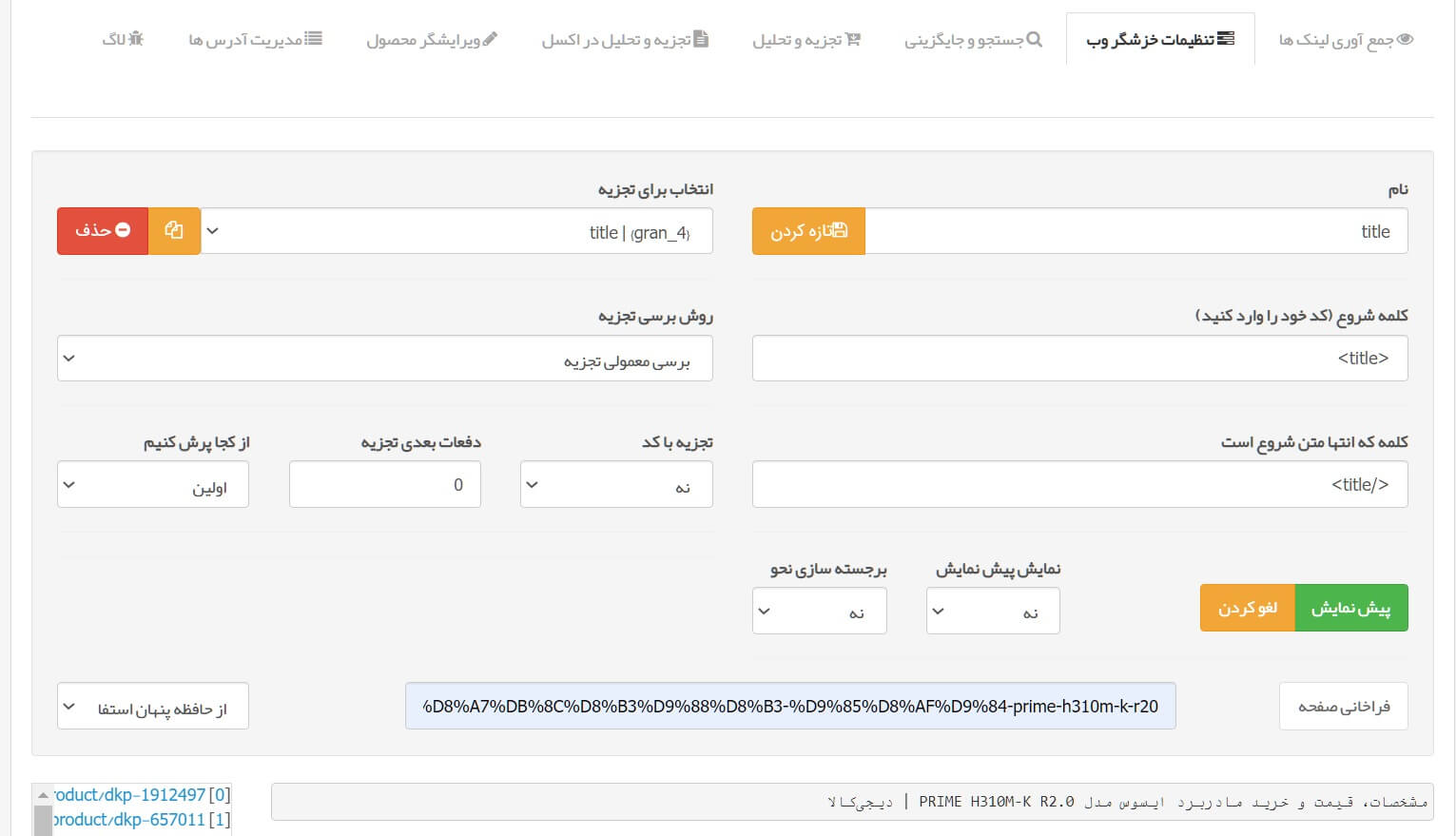The image size is (1456, 836).
Task: Click the دفعات بعدی تجزیه number field
Action: pyautogui.click(x=385, y=484)
